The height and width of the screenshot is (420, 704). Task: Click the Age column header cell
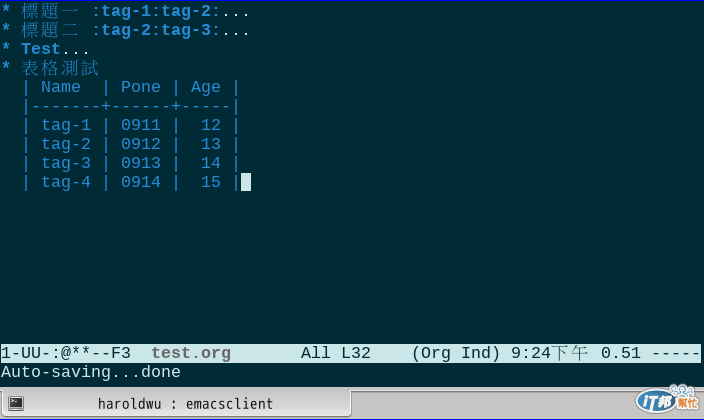tap(206, 87)
